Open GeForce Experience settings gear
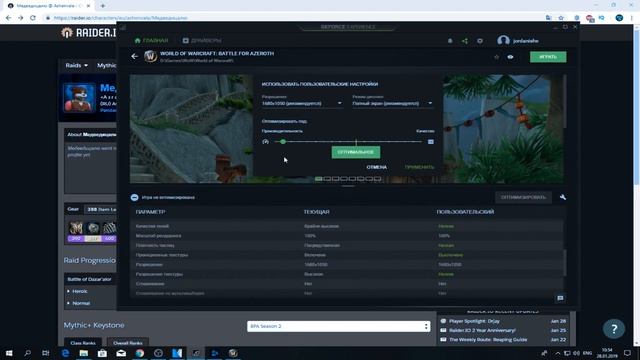 click(480, 41)
